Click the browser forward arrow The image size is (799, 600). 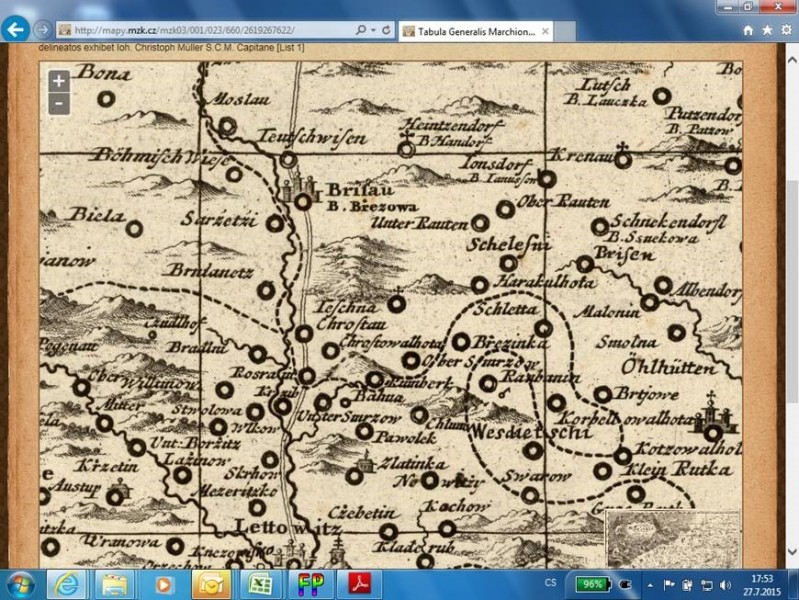[43, 30]
